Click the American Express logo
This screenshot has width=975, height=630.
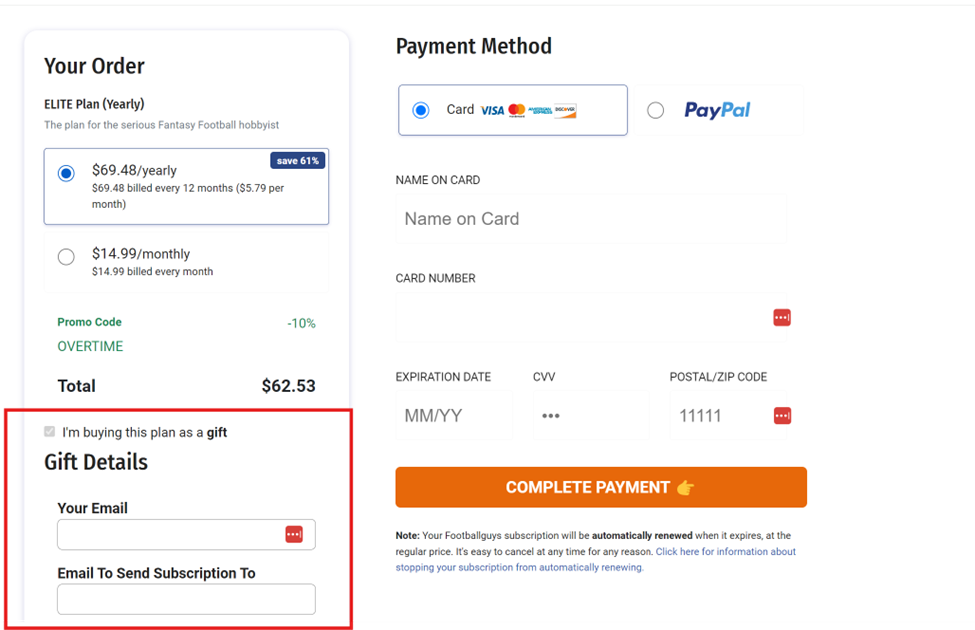pos(540,111)
